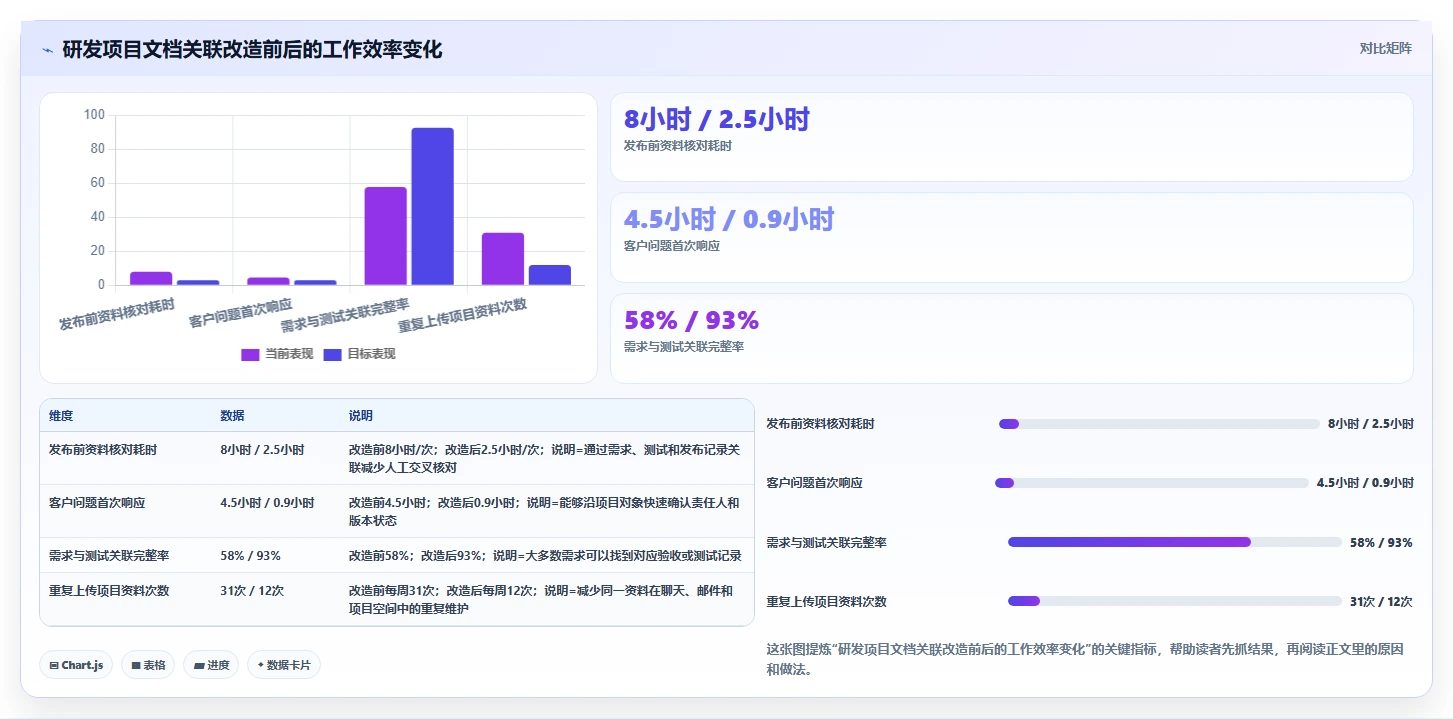Image resolution: width=1453 pixels, height=719 pixels.
Task: Click the tallest blue bar for 需求与测试关联完整率
Action: 432,206
